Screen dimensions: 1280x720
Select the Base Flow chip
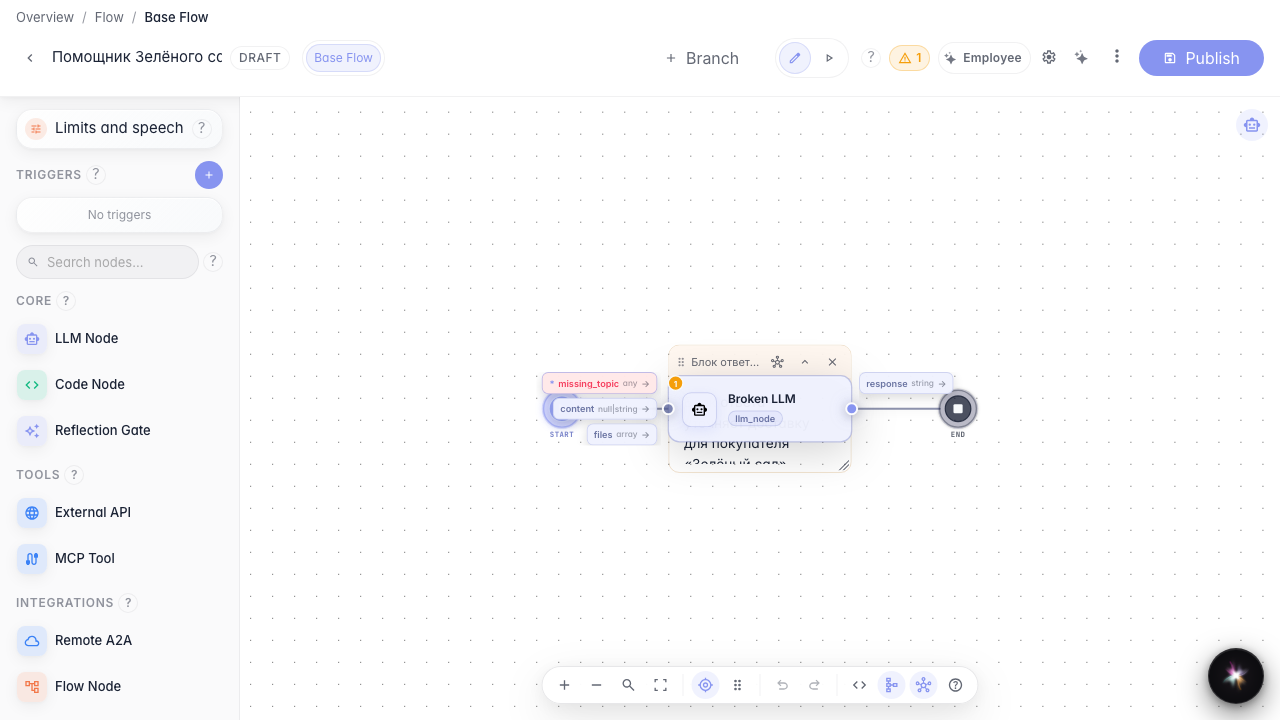(343, 58)
